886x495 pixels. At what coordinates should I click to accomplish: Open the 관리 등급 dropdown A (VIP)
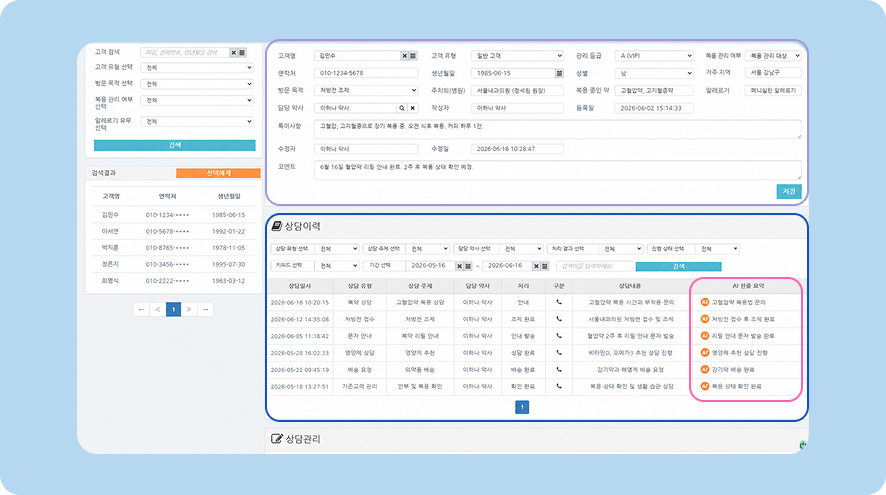654,56
